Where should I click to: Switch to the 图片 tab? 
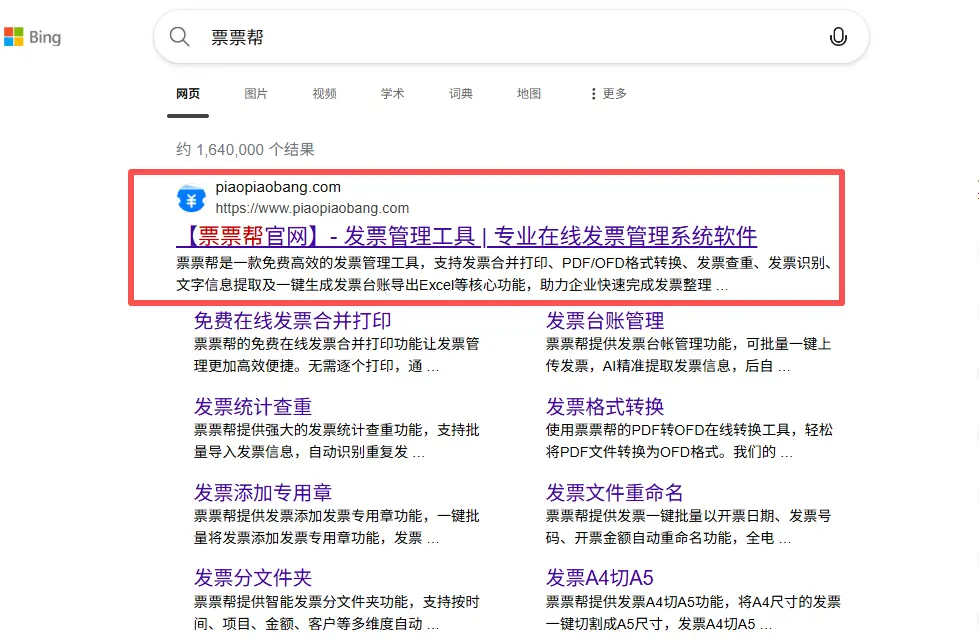point(256,93)
